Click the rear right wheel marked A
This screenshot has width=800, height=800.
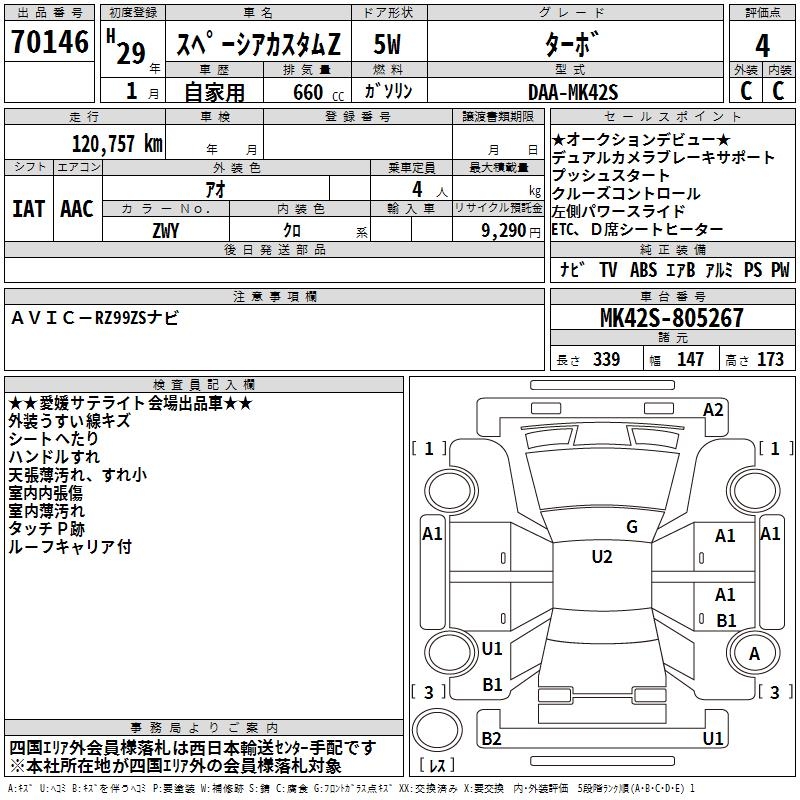click(x=754, y=653)
